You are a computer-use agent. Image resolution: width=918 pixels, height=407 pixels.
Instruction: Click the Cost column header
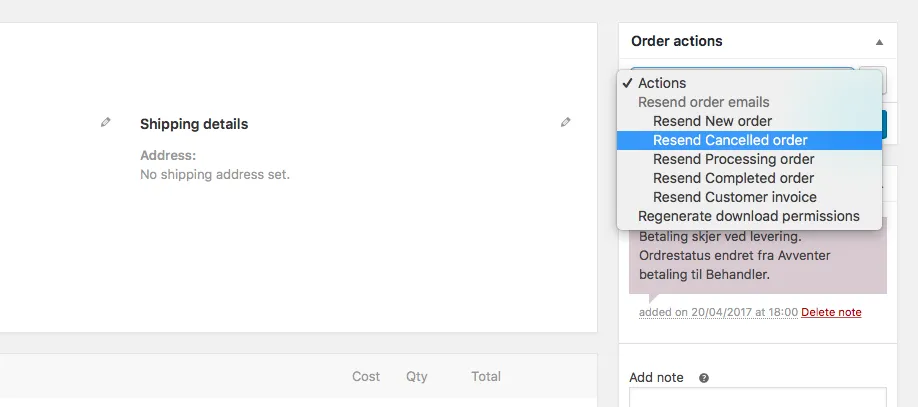[x=366, y=377]
